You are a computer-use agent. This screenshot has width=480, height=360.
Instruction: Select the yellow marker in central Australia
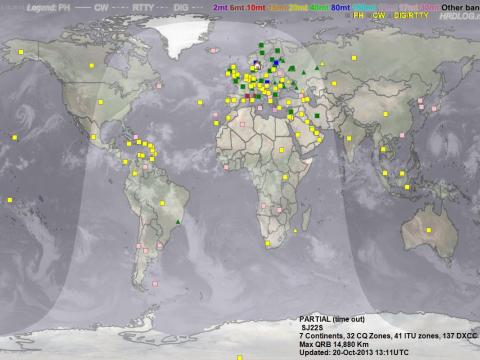coord(429,230)
